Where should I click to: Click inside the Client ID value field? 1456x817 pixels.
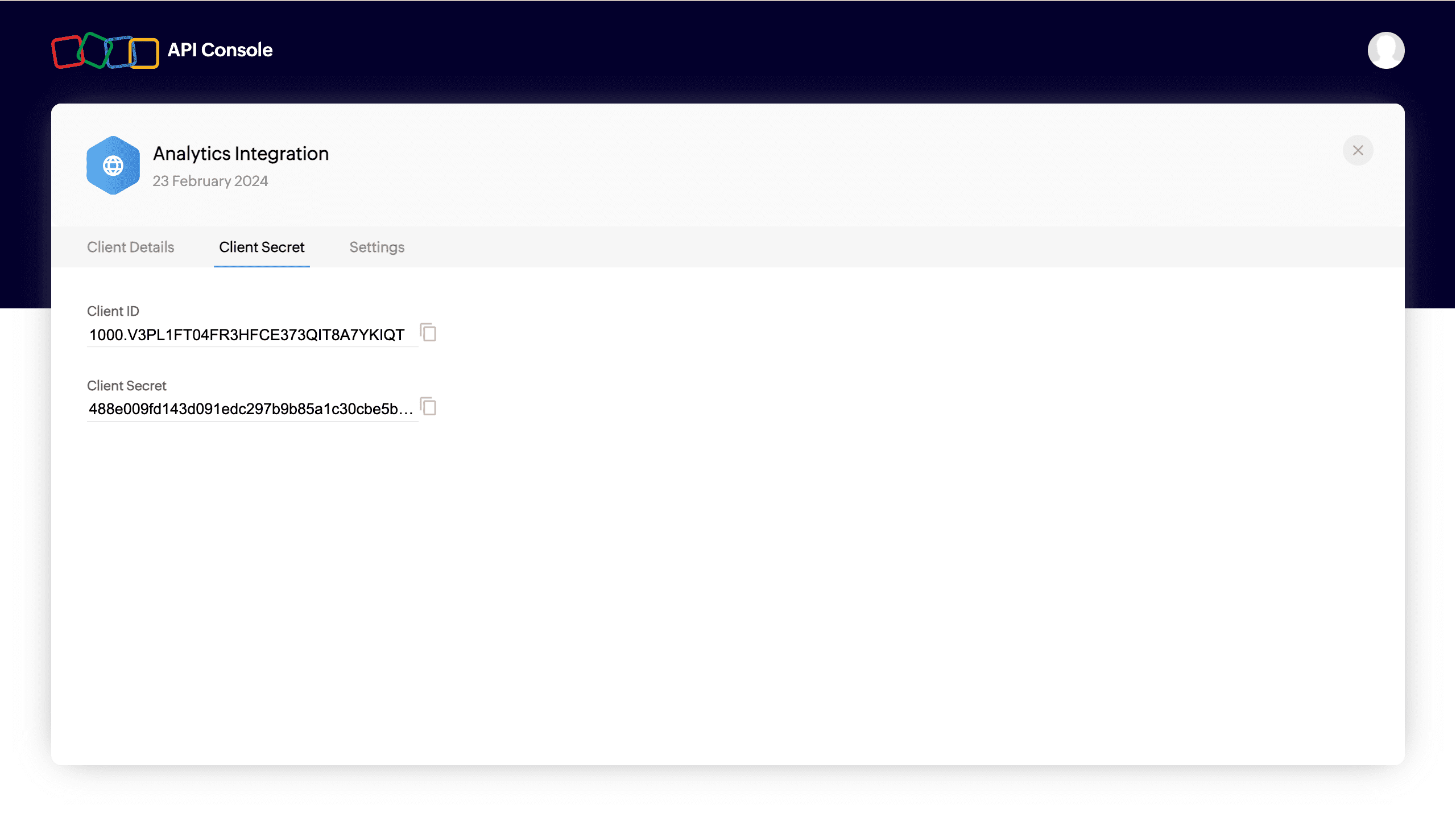[247, 335]
